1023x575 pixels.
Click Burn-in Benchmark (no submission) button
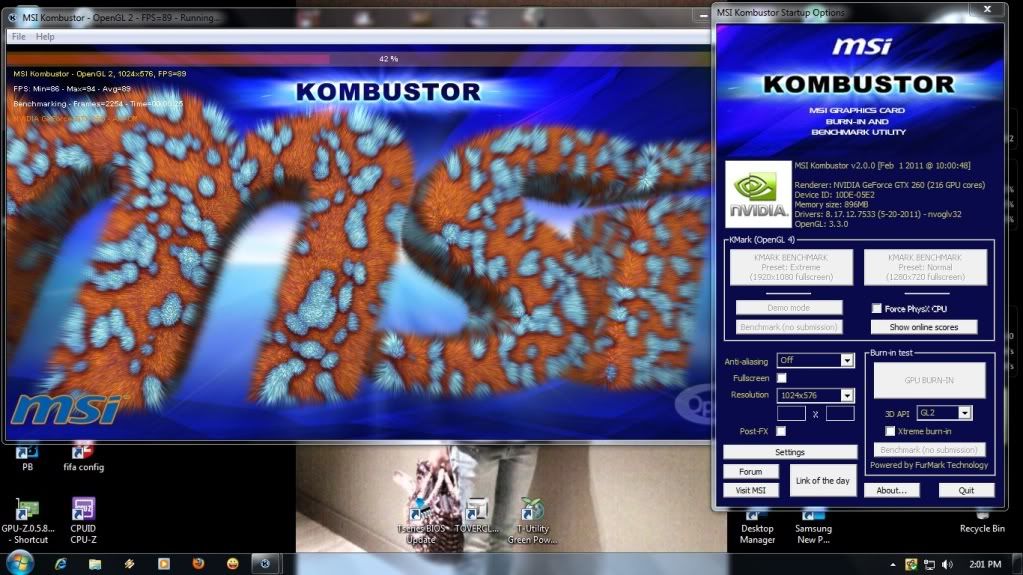[929, 450]
